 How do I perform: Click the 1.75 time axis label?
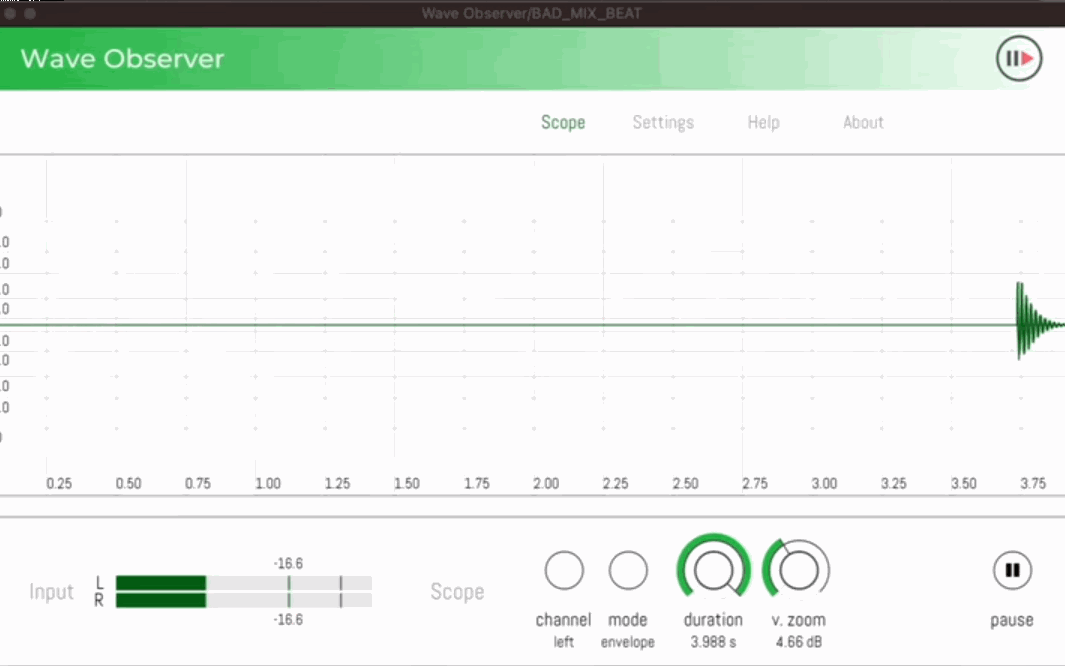[x=477, y=483]
